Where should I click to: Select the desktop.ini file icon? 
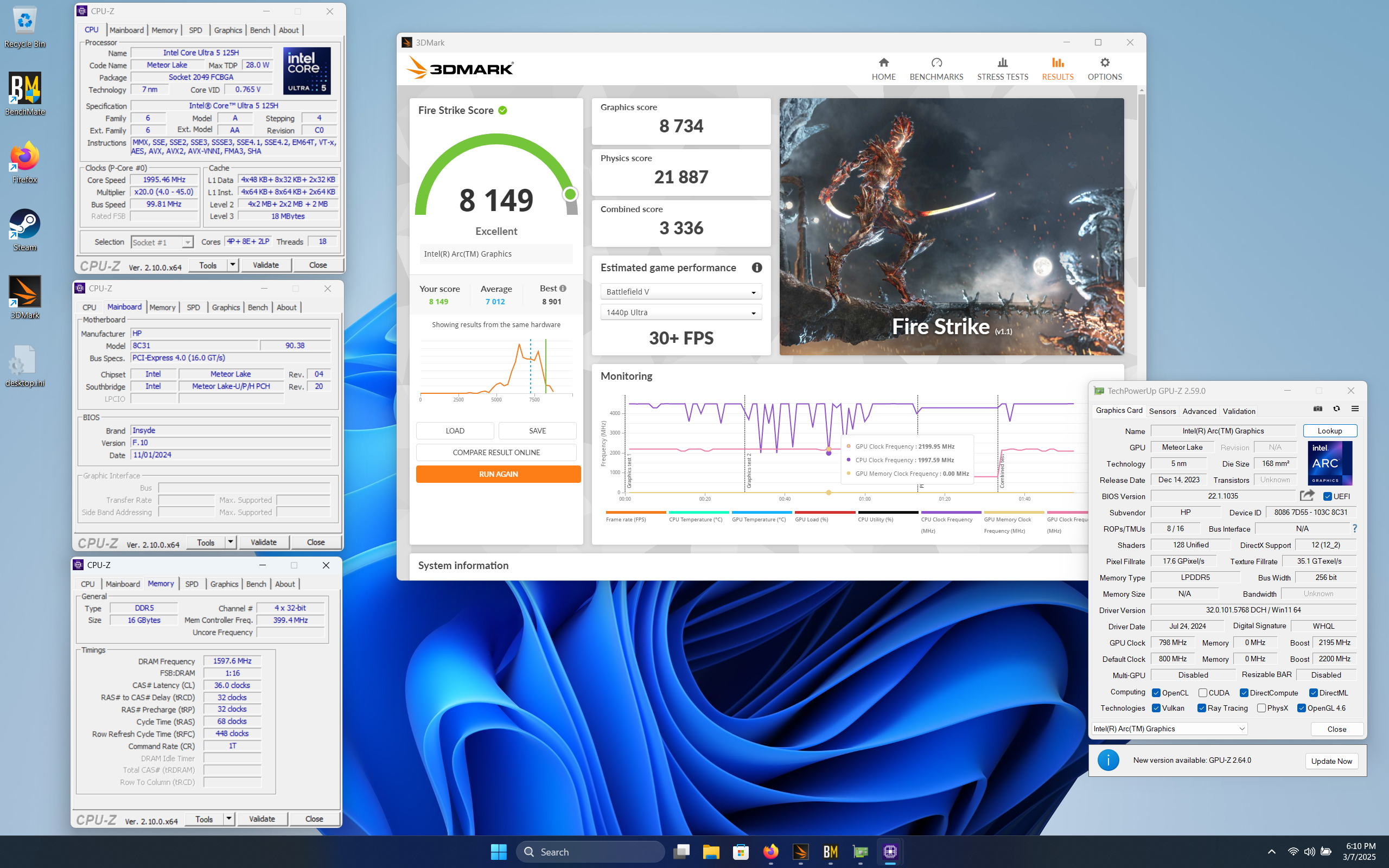24,365
